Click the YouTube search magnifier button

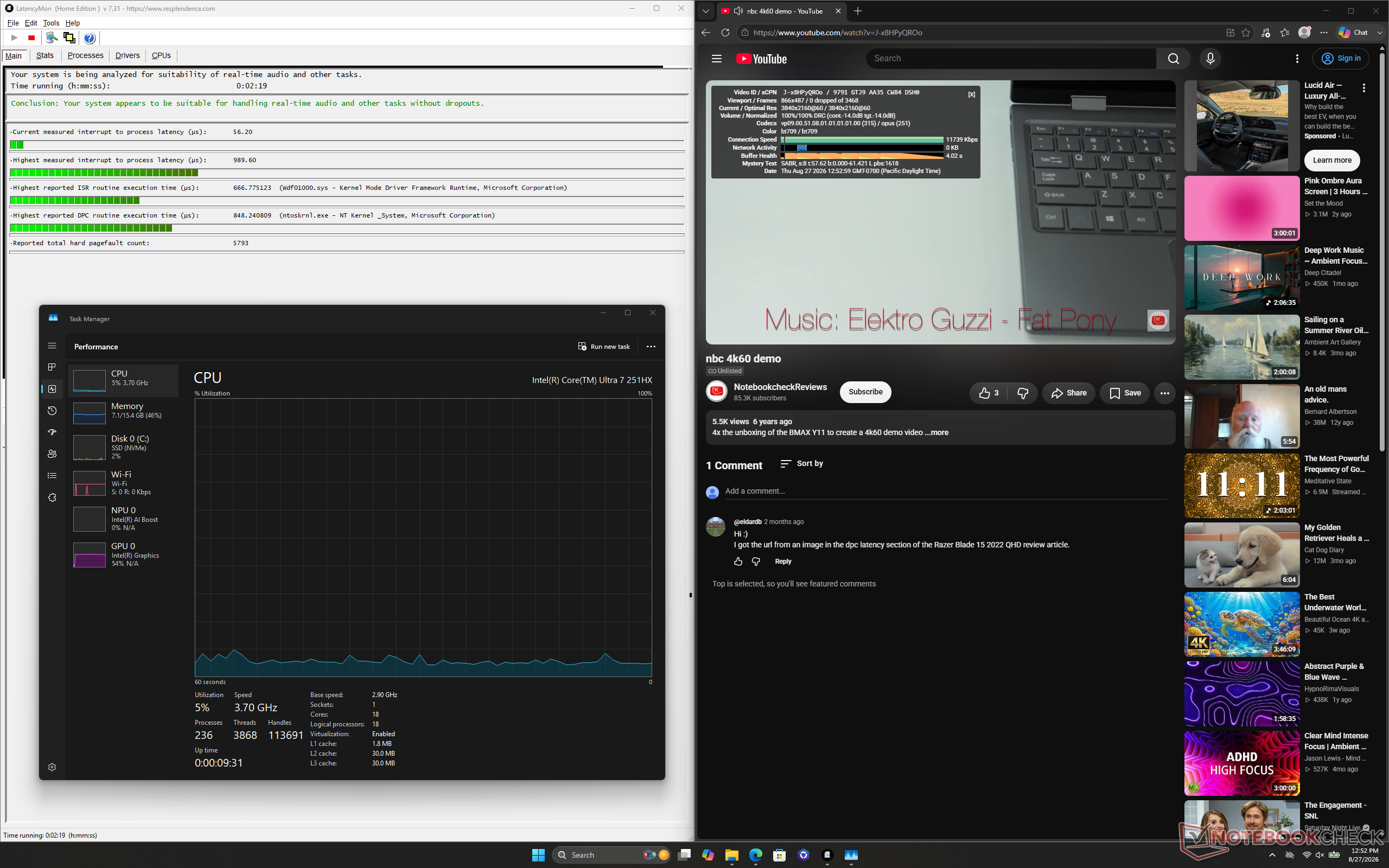pos(1173,59)
